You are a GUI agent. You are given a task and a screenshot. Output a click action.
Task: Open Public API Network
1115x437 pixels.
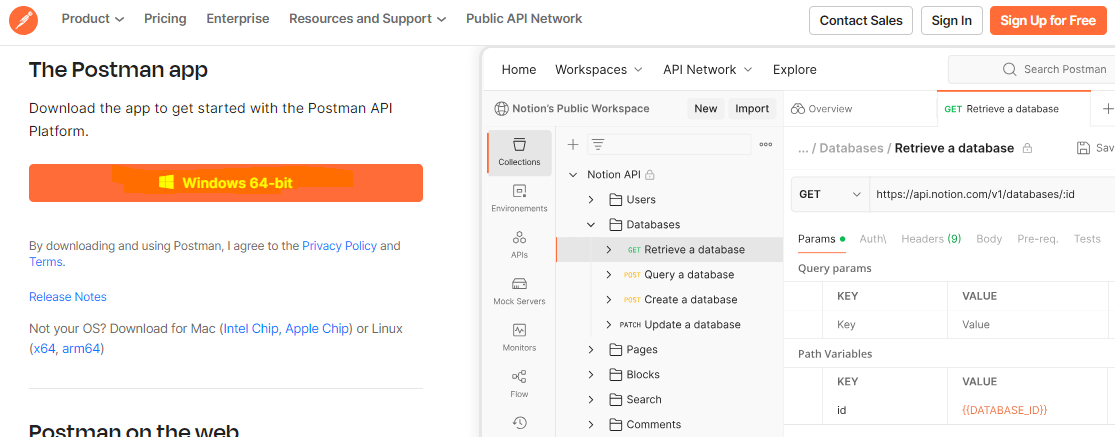click(524, 19)
